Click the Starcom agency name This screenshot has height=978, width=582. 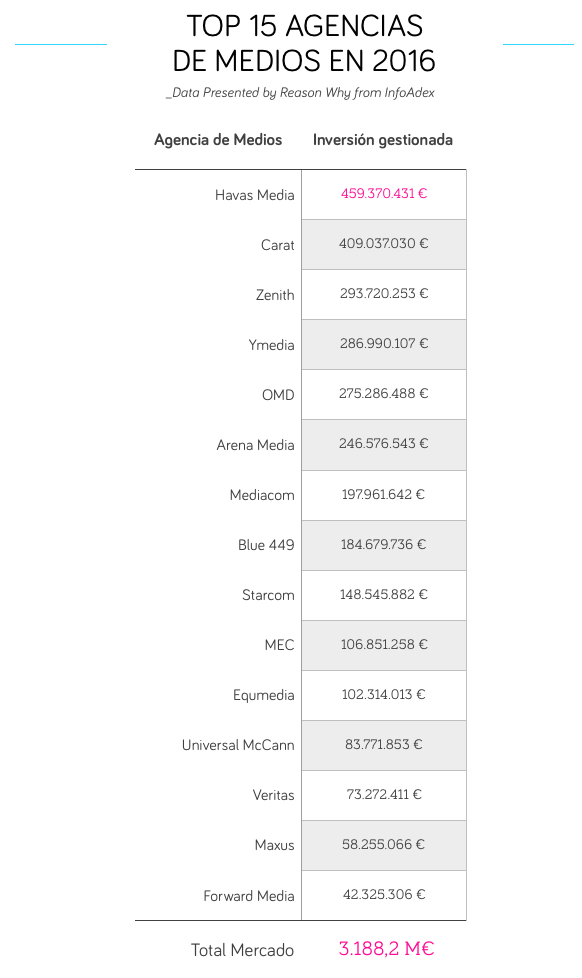pos(268,595)
